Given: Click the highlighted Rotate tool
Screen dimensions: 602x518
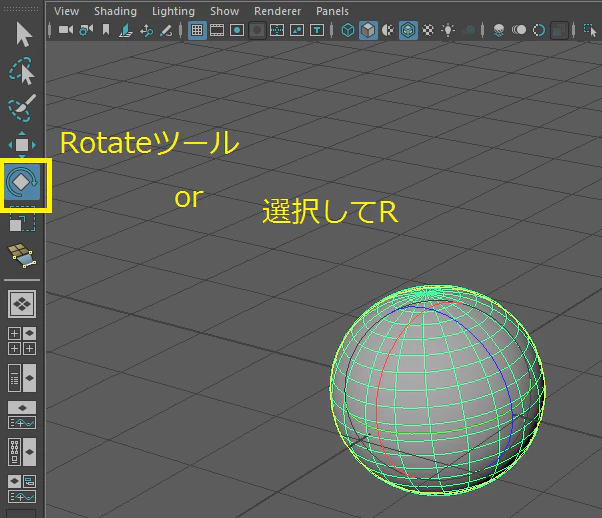Looking at the screenshot, I should [22, 182].
